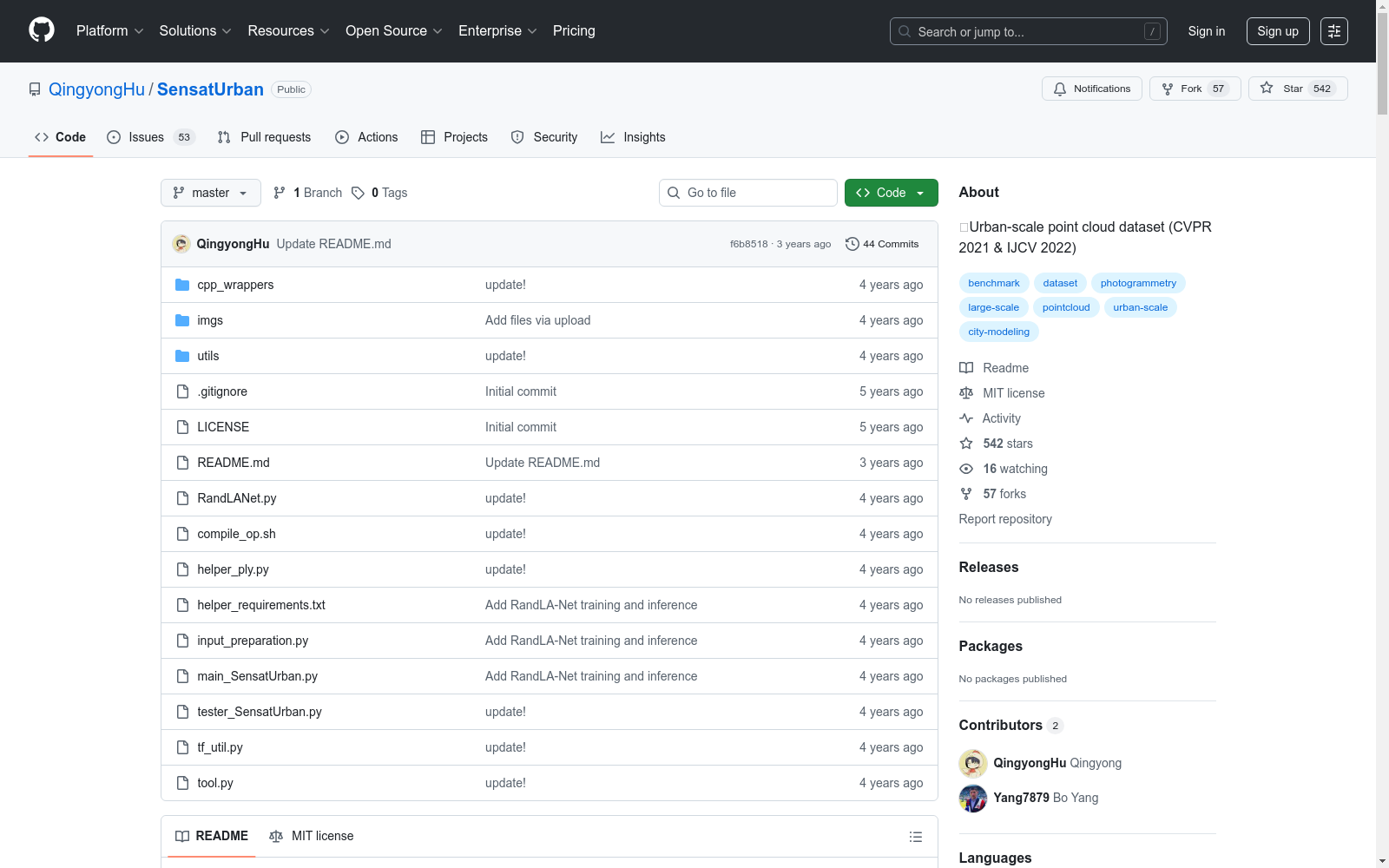Click Report repository link
Screen dimensions: 1389x868
pos(1005,519)
